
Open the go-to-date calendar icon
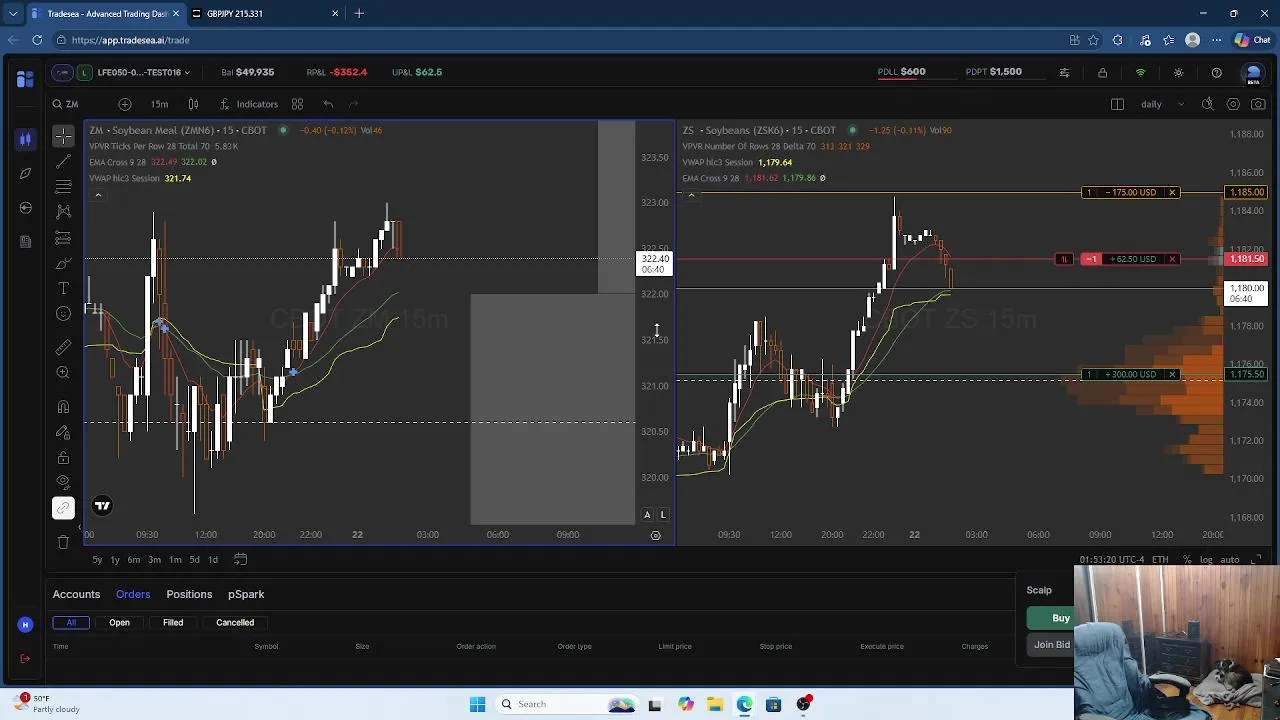coord(240,560)
